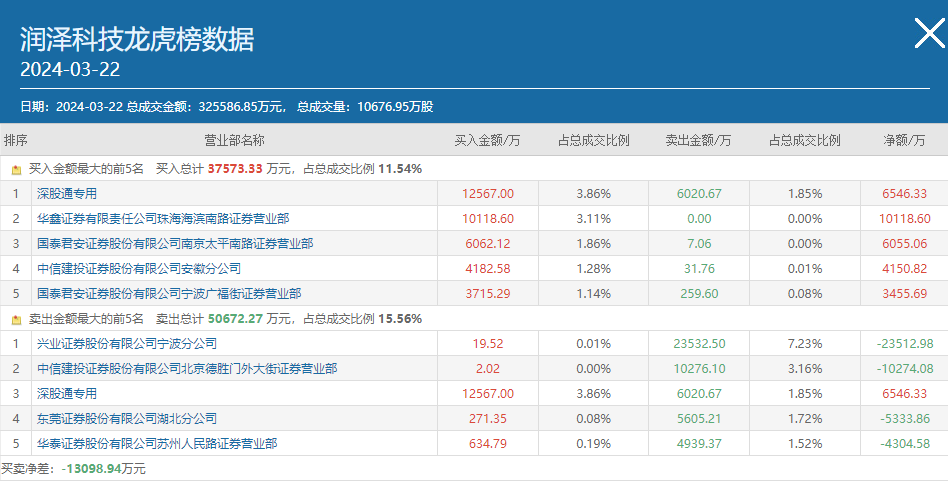Click the 排序 column header

pos(16,140)
